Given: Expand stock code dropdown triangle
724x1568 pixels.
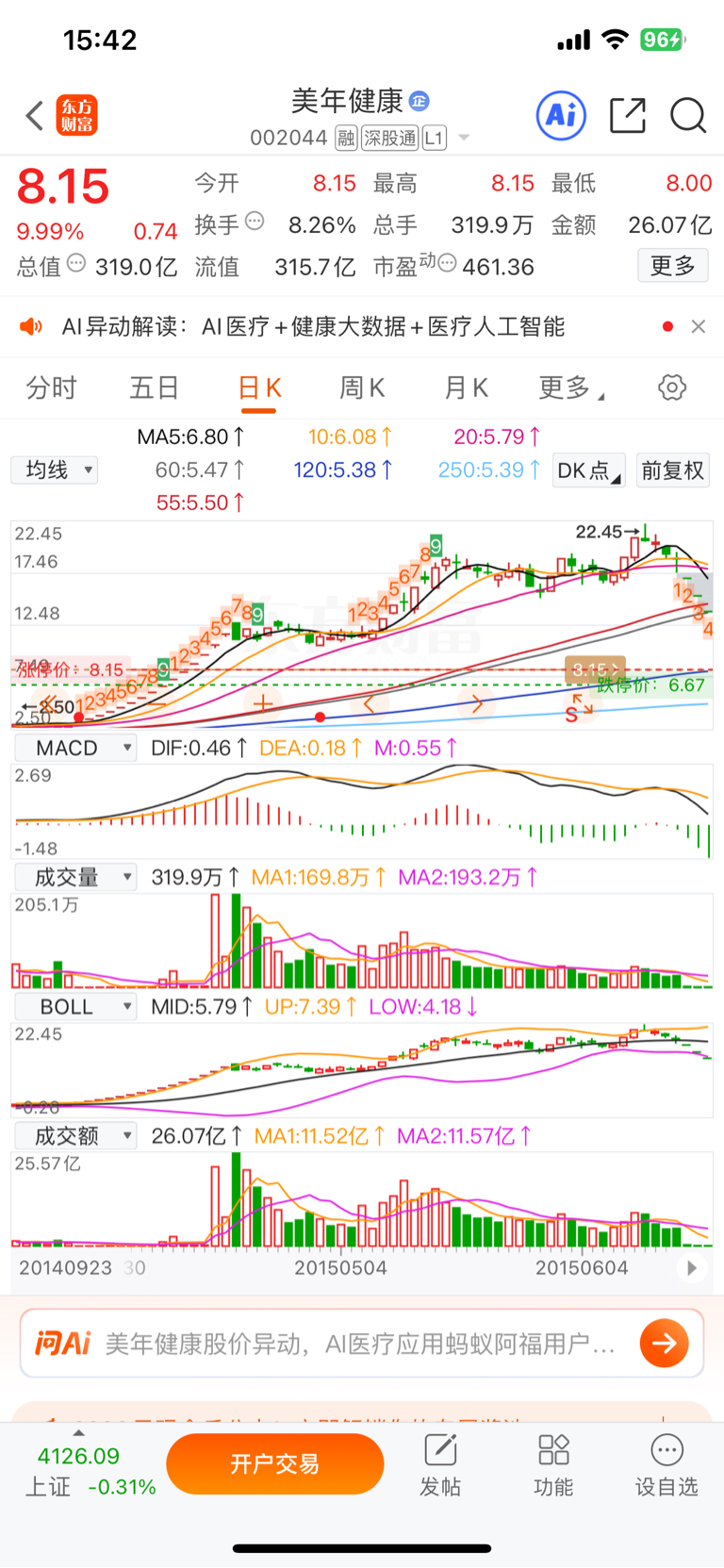Looking at the screenshot, I should [463, 139].
